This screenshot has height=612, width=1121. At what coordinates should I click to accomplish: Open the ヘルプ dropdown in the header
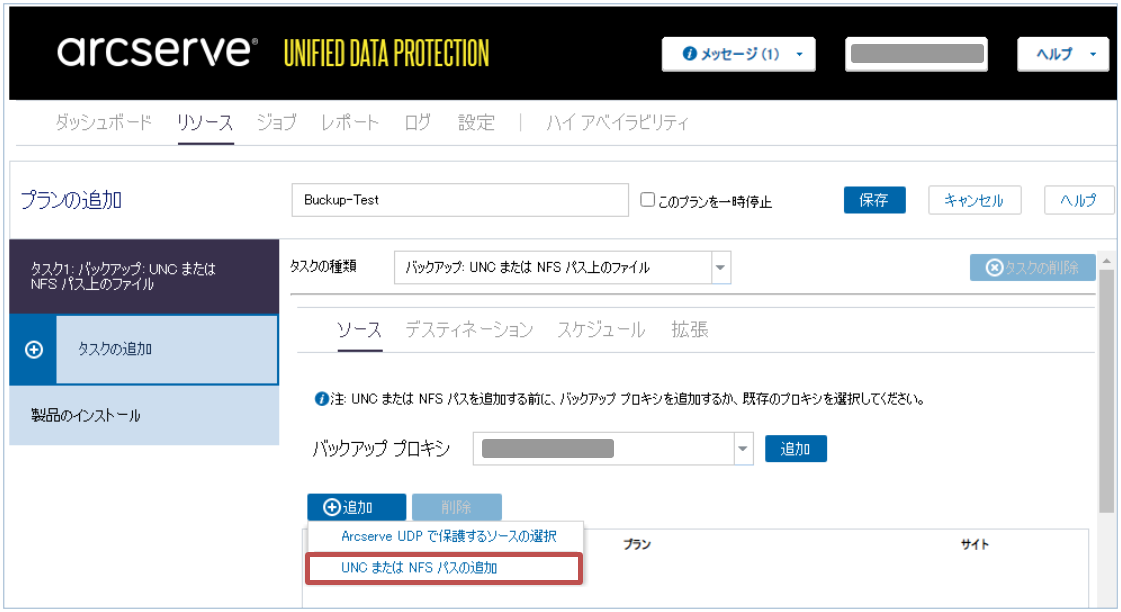pos(1065,54)
